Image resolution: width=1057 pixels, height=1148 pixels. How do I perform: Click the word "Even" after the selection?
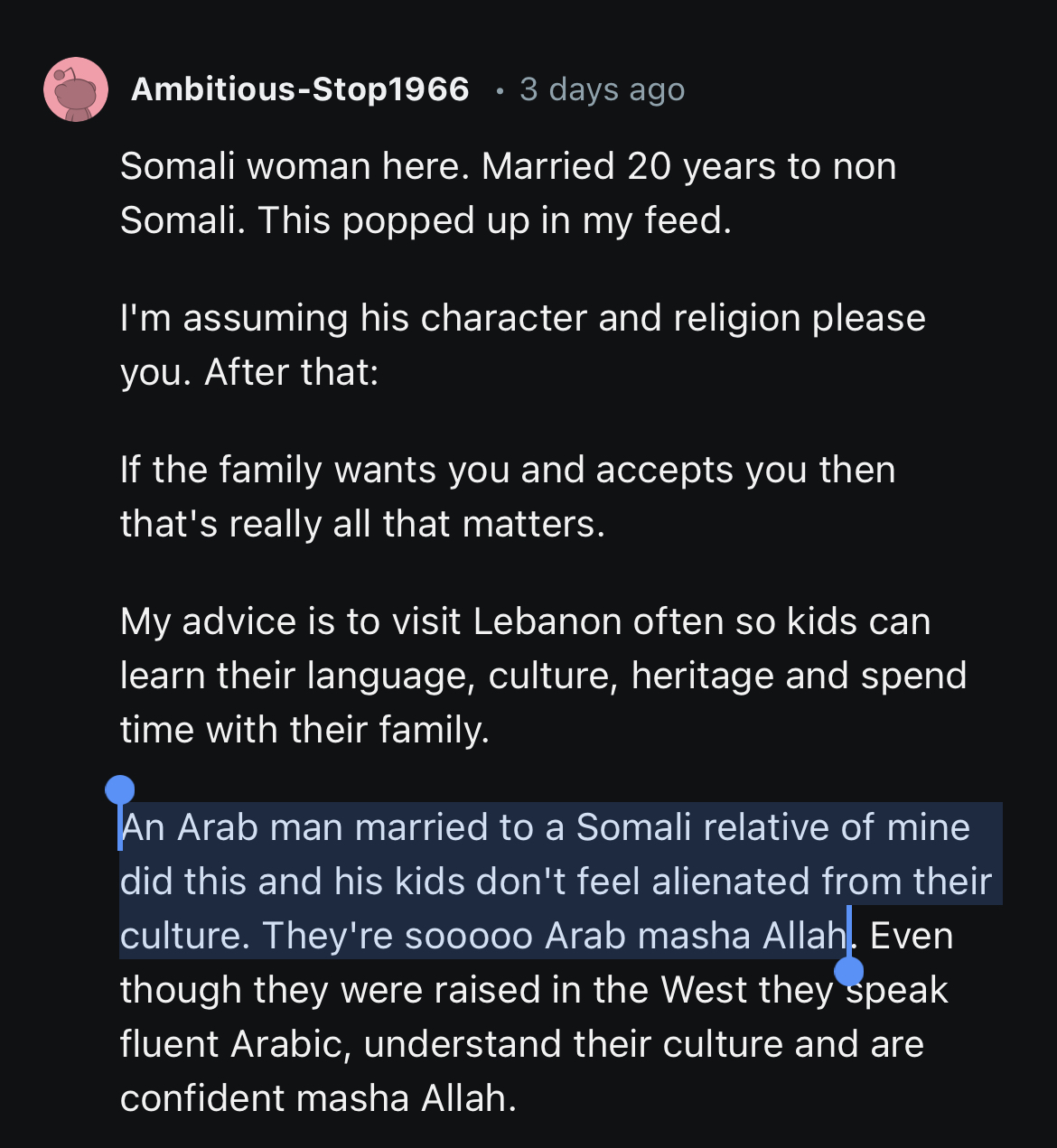pyautogui.click(x=911, y=936)
